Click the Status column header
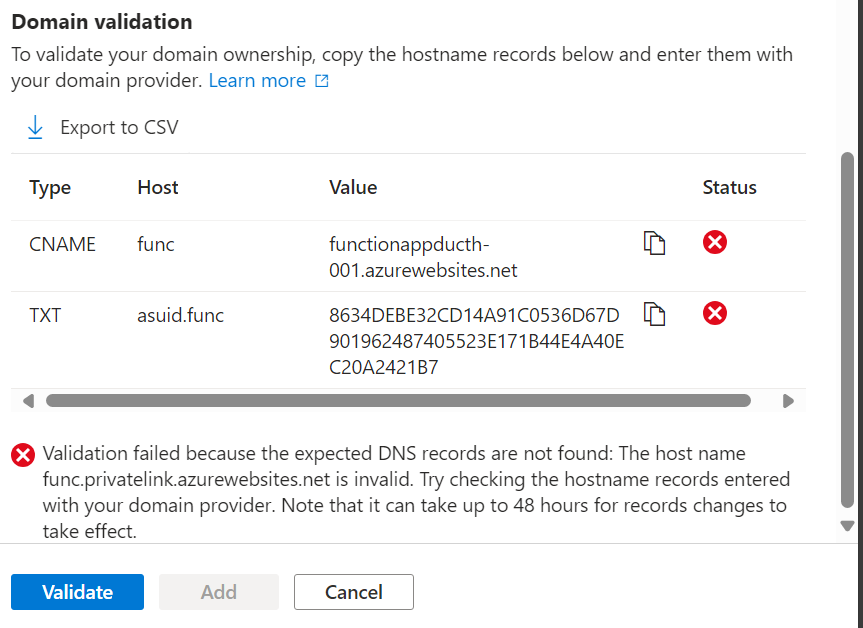Screen dimensions: 863x628 (x=729, y=187)
